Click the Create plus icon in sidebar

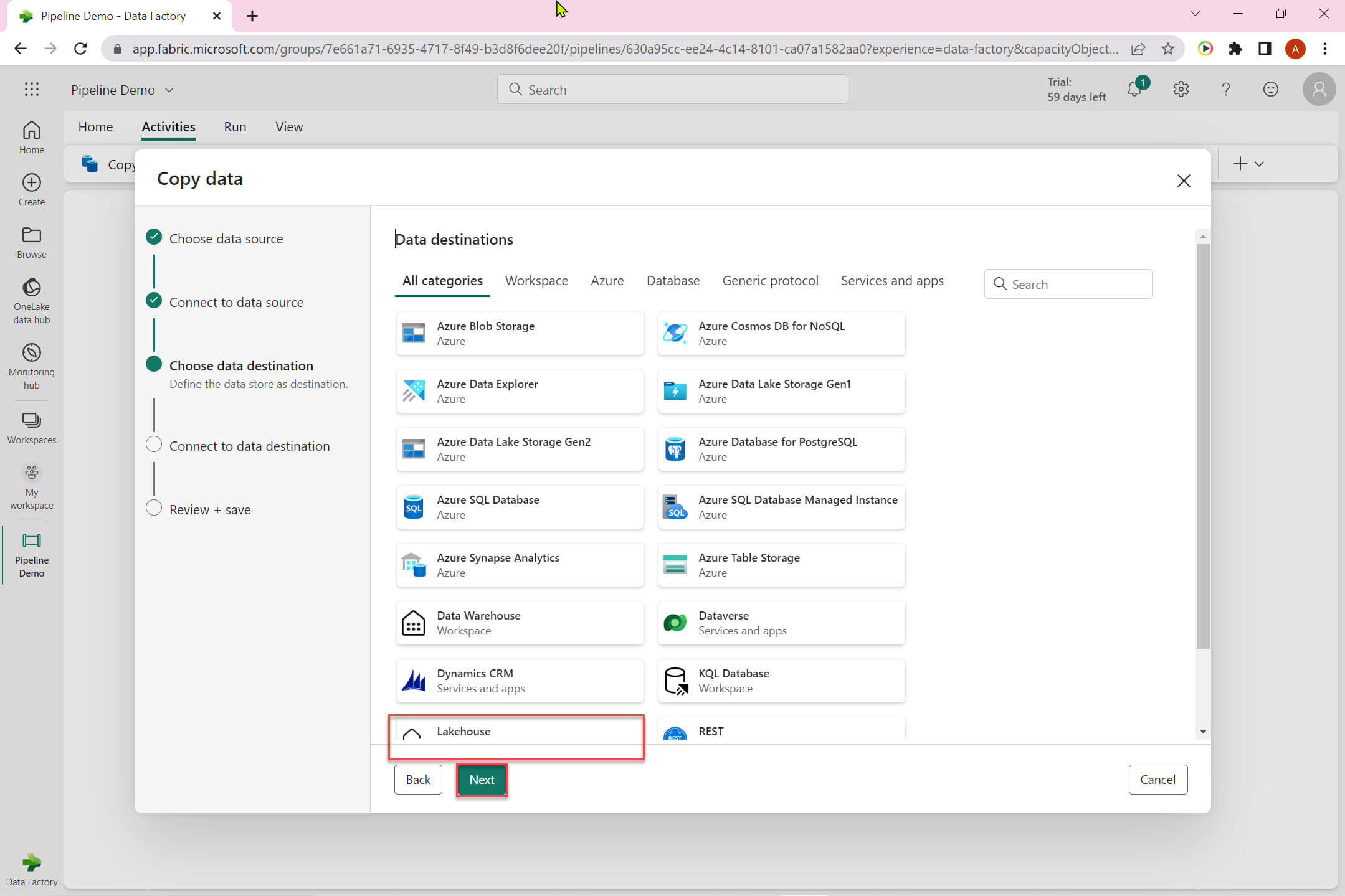click(31, 182)
